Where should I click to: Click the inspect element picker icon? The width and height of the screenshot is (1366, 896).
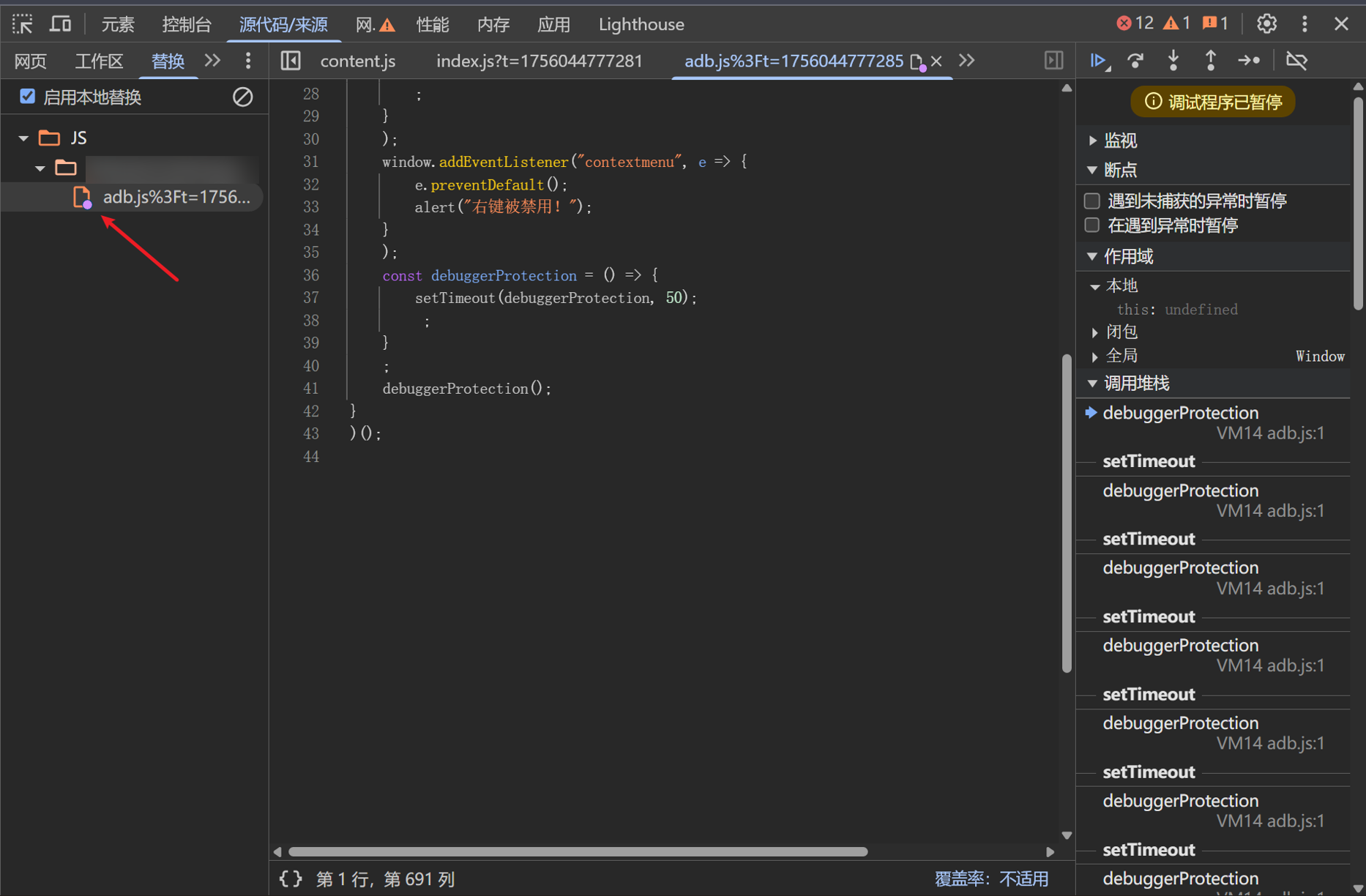coord(23,24)
